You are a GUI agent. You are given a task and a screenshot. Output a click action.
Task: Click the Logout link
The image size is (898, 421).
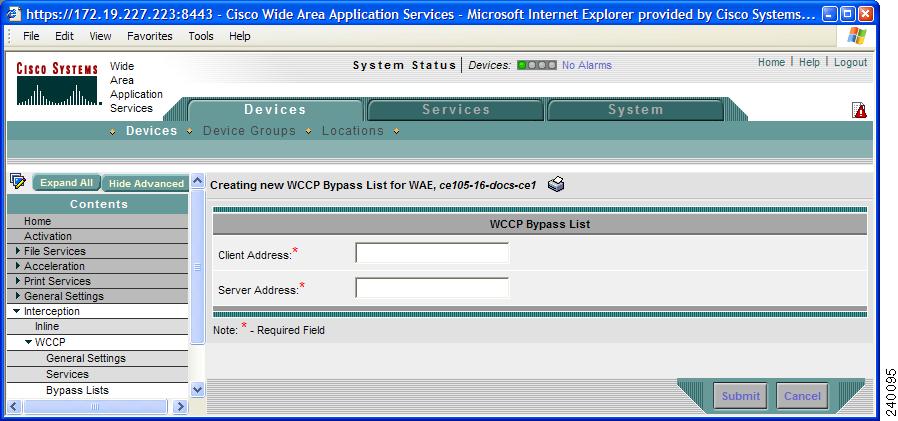[850, 62]
